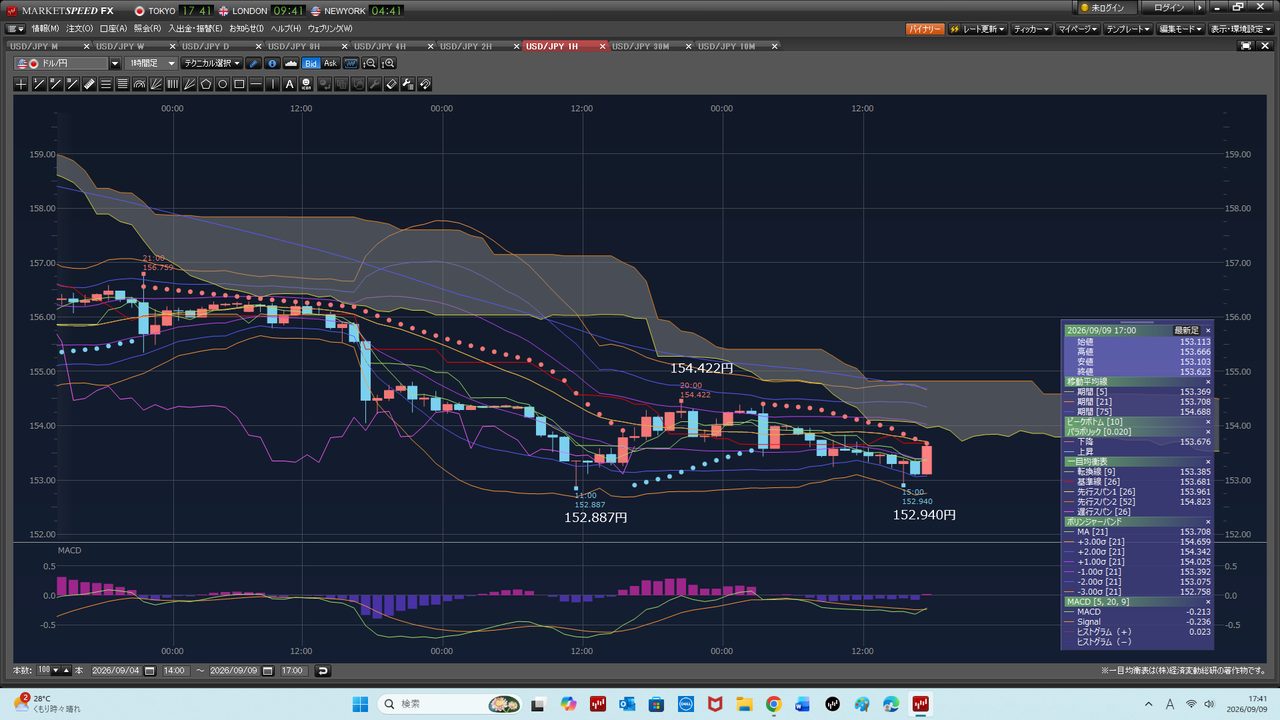The height and width of the screenshot is (720, 1280).
Task: Open Google Chrome from the taskbar
Action: click(x=774, y=704)
